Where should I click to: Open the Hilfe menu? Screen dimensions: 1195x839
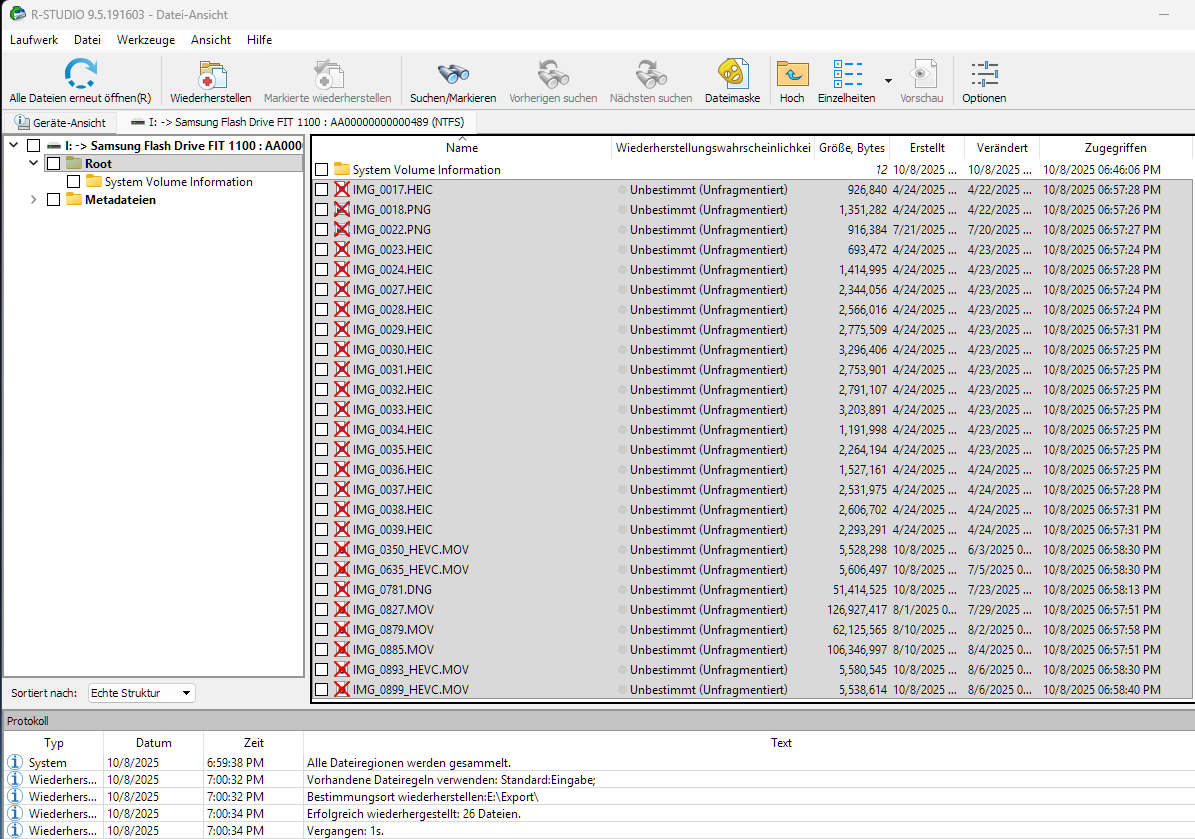pos(259,40)
